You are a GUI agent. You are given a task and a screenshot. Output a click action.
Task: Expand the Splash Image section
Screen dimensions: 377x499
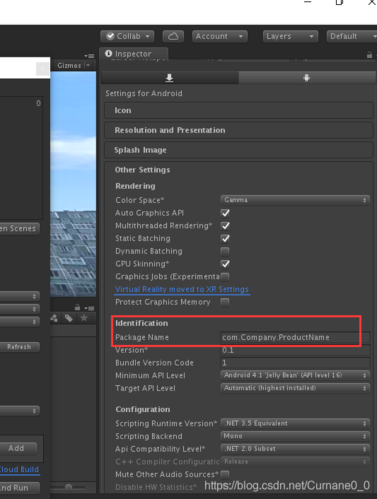tap(238, 150)
